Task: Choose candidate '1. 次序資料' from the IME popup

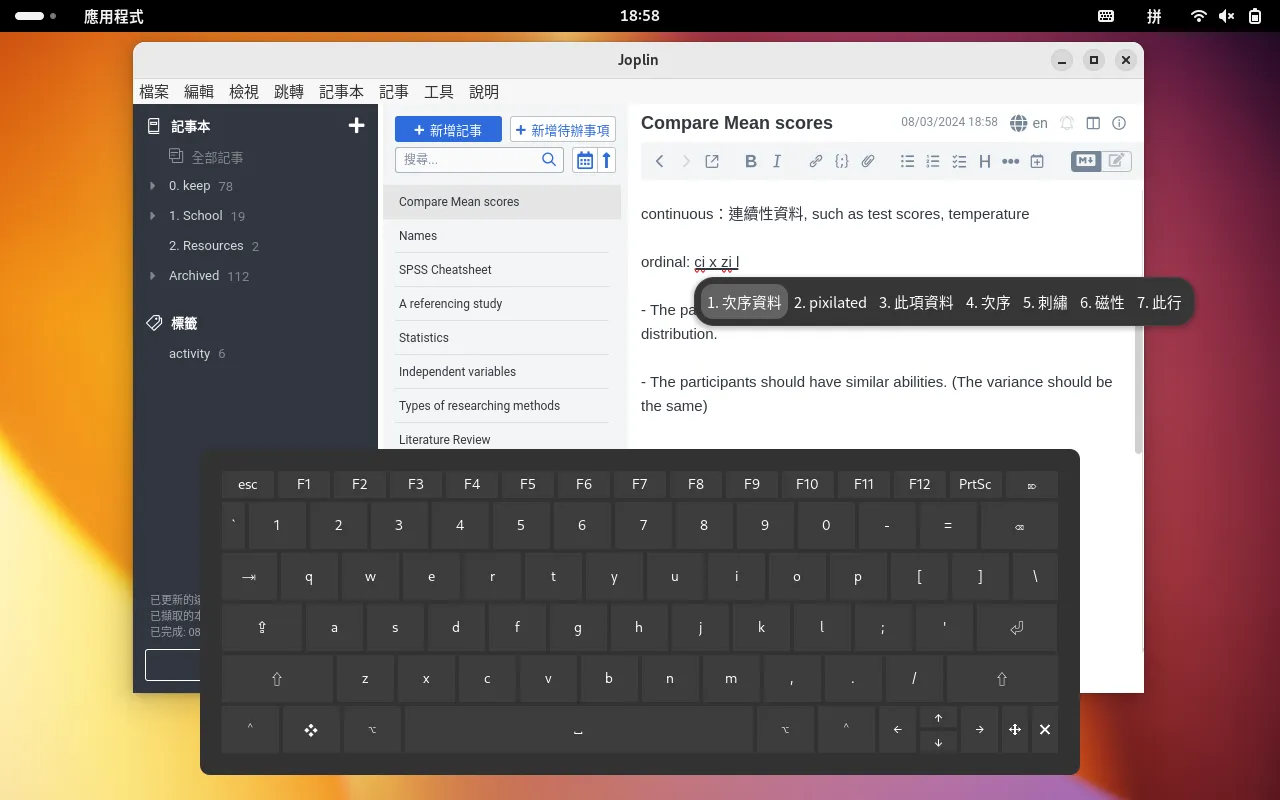Action: [744, 302]
